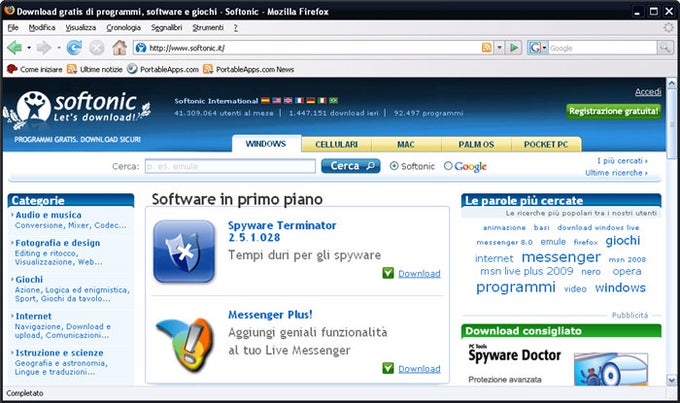
Task: Click the address bar URL field
Action: click(314, 48)
